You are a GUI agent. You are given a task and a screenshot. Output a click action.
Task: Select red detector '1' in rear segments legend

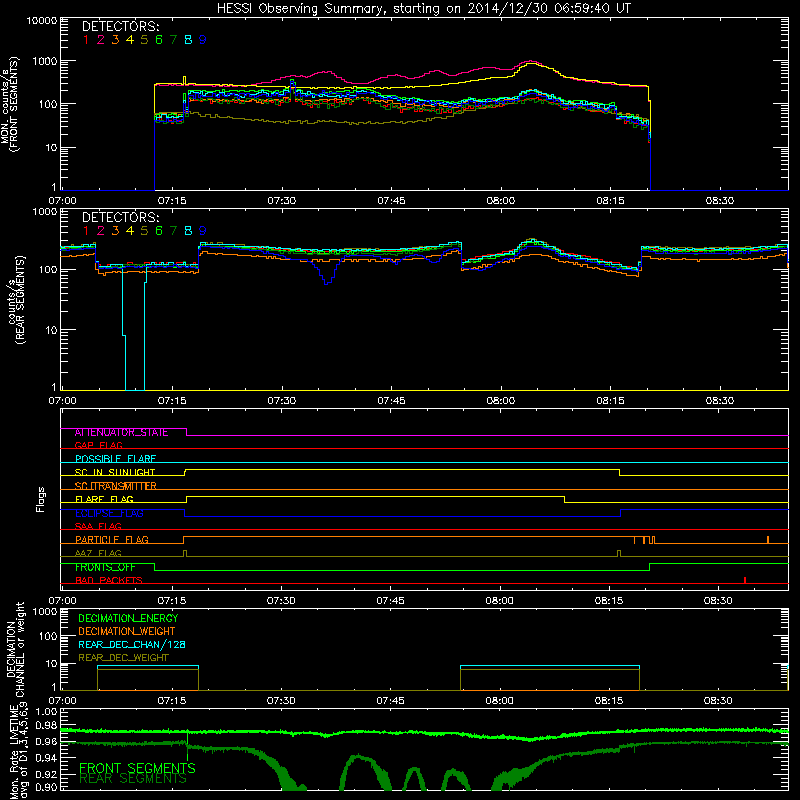86,231
